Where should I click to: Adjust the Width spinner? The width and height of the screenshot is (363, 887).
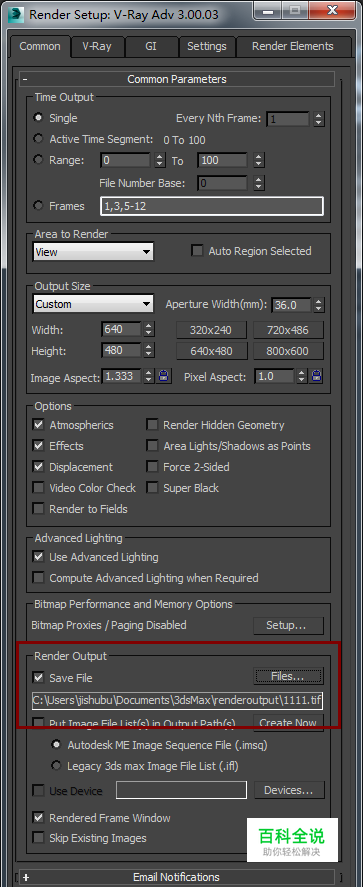[149, 329]
